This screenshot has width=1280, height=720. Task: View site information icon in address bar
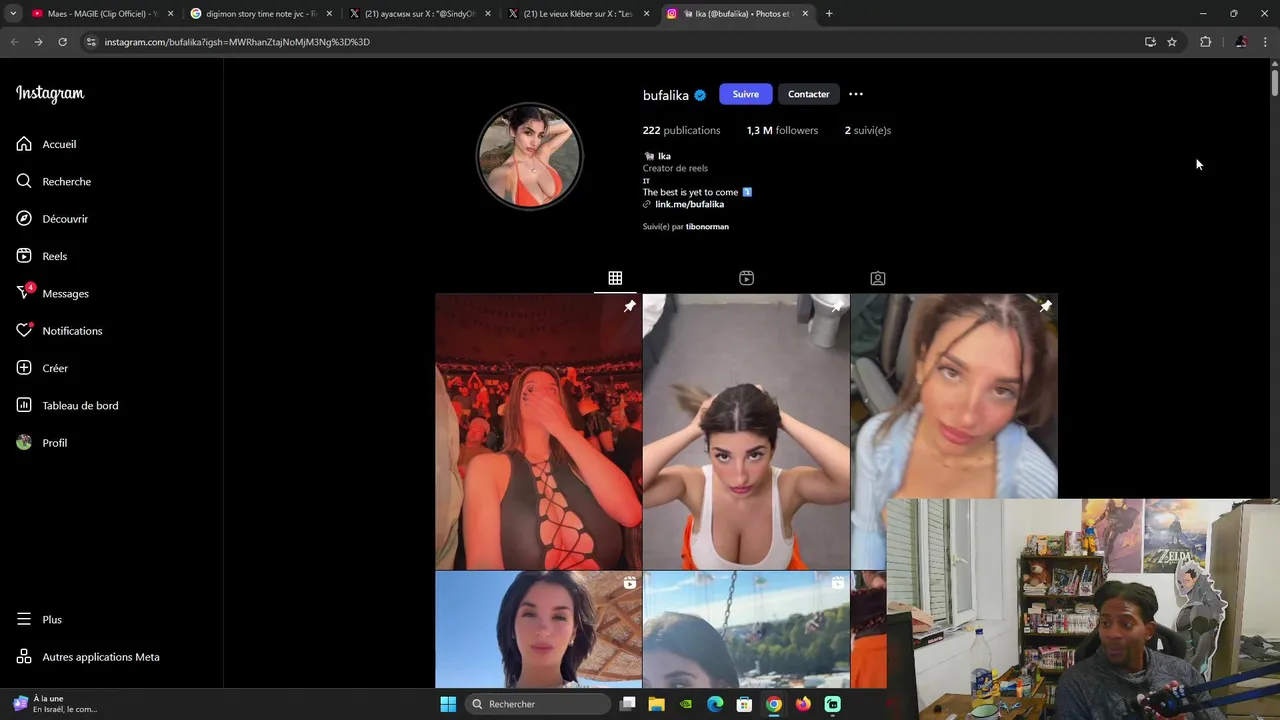pyautogui.click(x=91, y=42)
